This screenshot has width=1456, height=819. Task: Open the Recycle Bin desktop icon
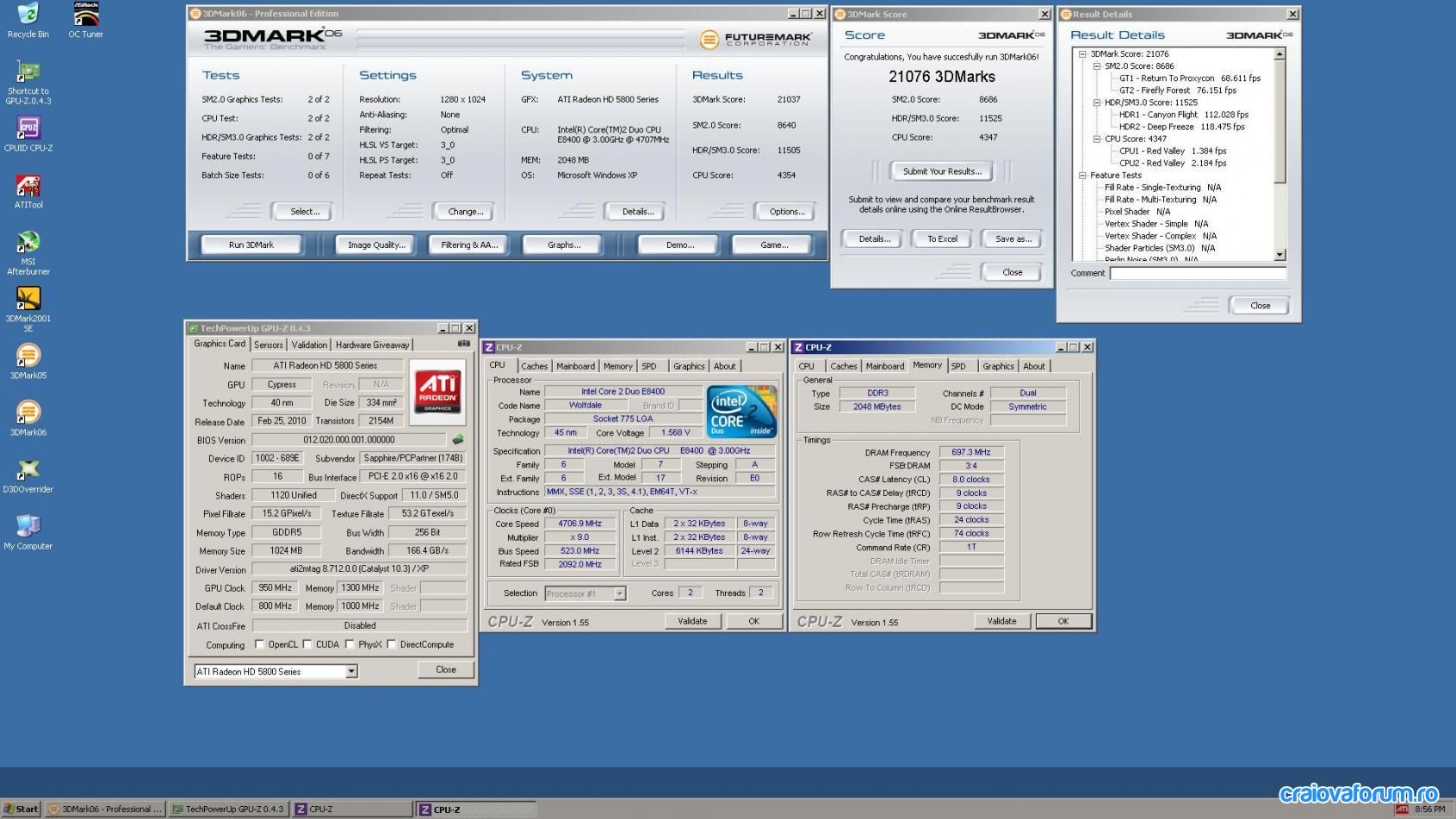click(x=28, y=21)
